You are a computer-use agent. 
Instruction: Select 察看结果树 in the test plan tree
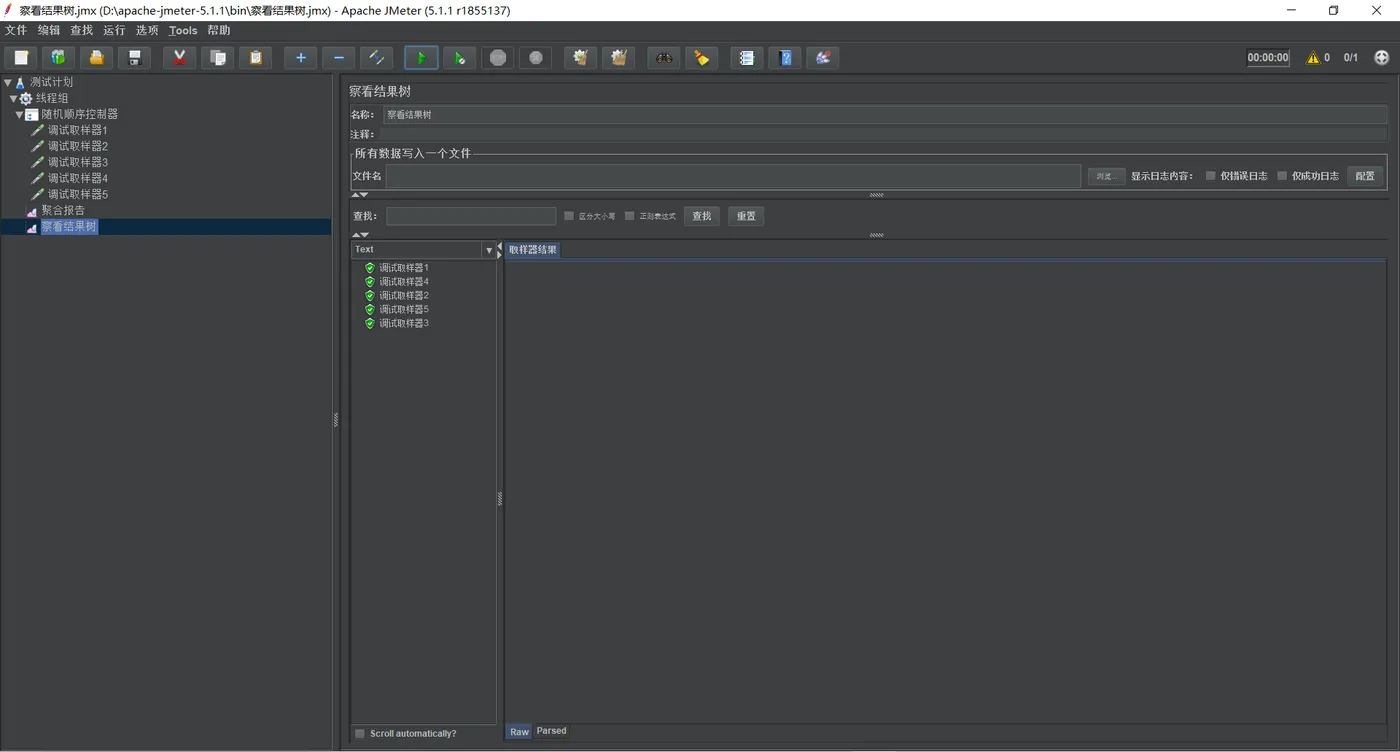tap(69, 227)
